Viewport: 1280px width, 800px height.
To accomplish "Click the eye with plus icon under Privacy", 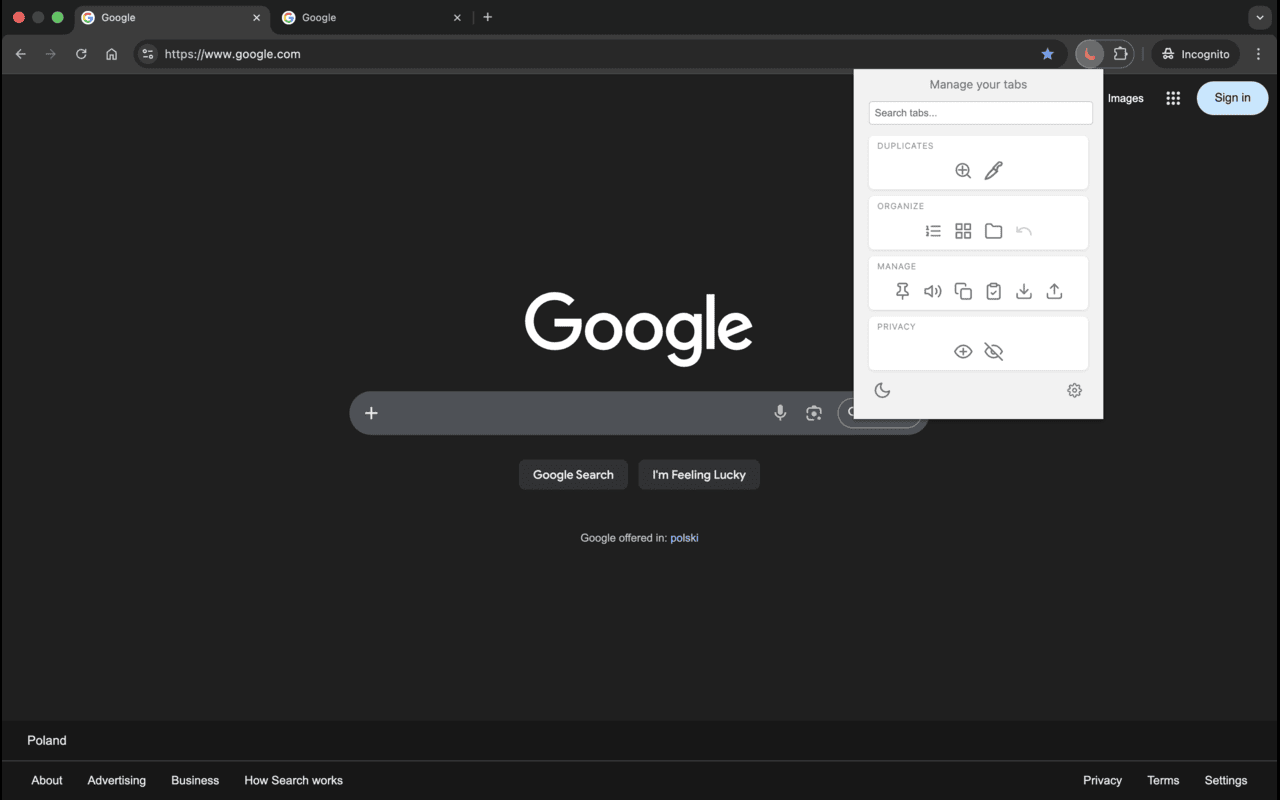I will (963, 352).
